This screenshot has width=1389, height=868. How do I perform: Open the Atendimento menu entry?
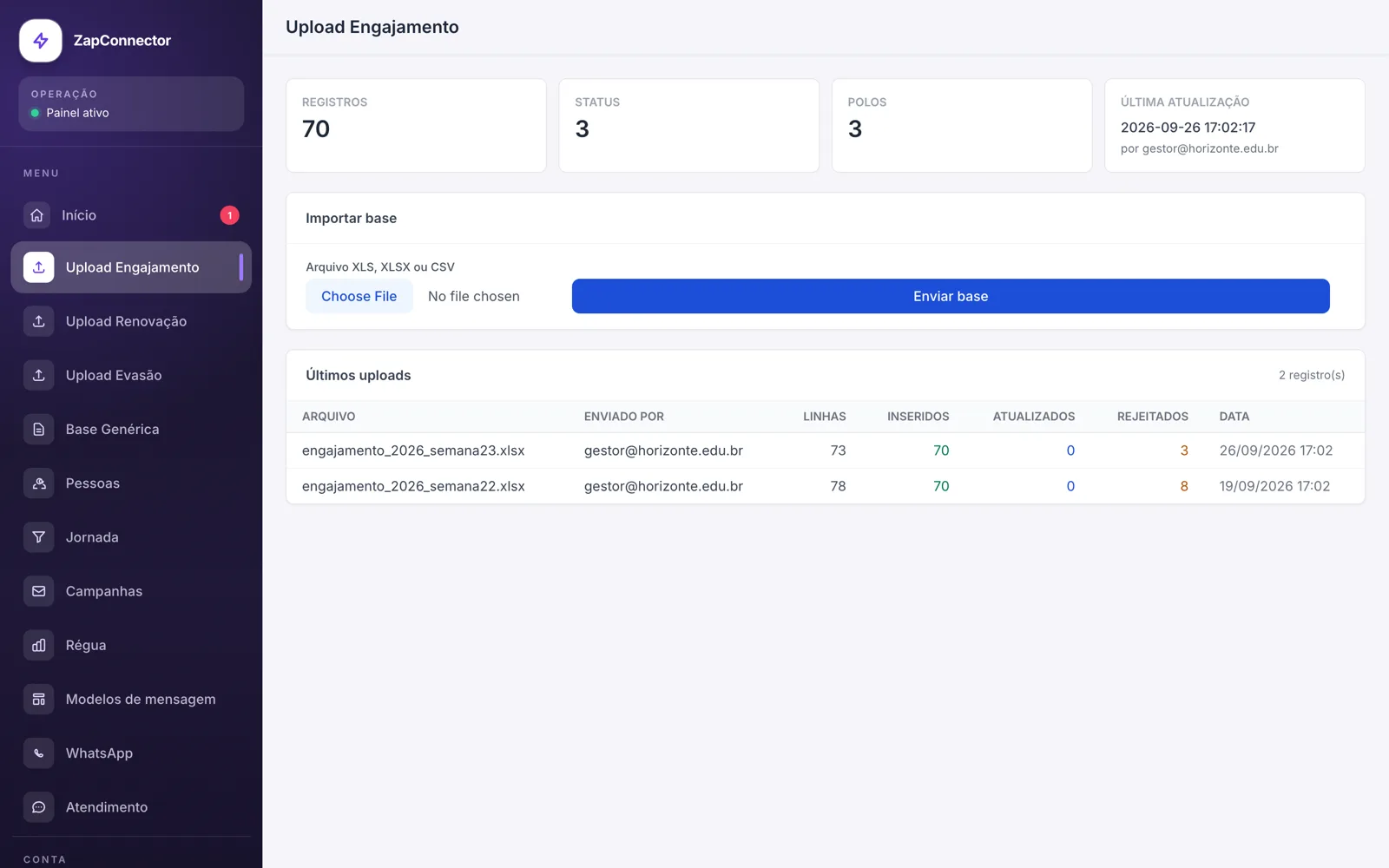(x=131, y=807)
